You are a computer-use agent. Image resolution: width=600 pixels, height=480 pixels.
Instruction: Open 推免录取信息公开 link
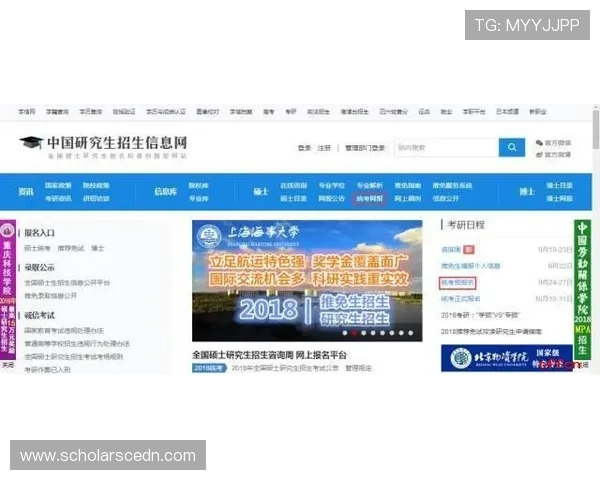coord(51,296)
